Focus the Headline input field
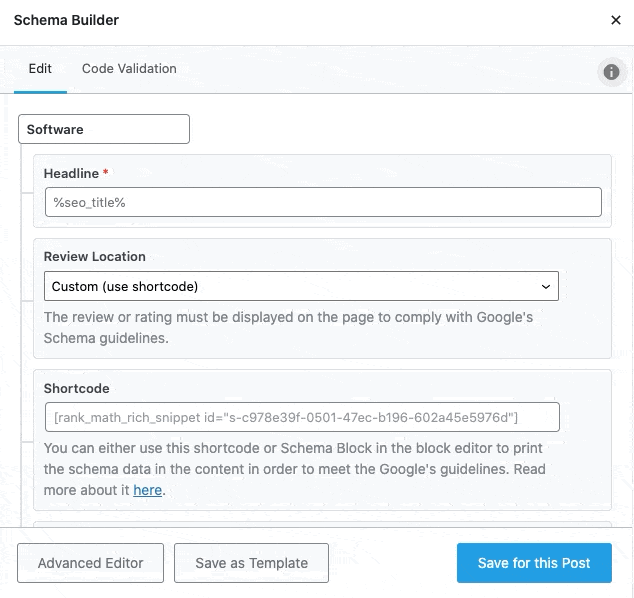The image size is (634, 598). pos(323,202)
